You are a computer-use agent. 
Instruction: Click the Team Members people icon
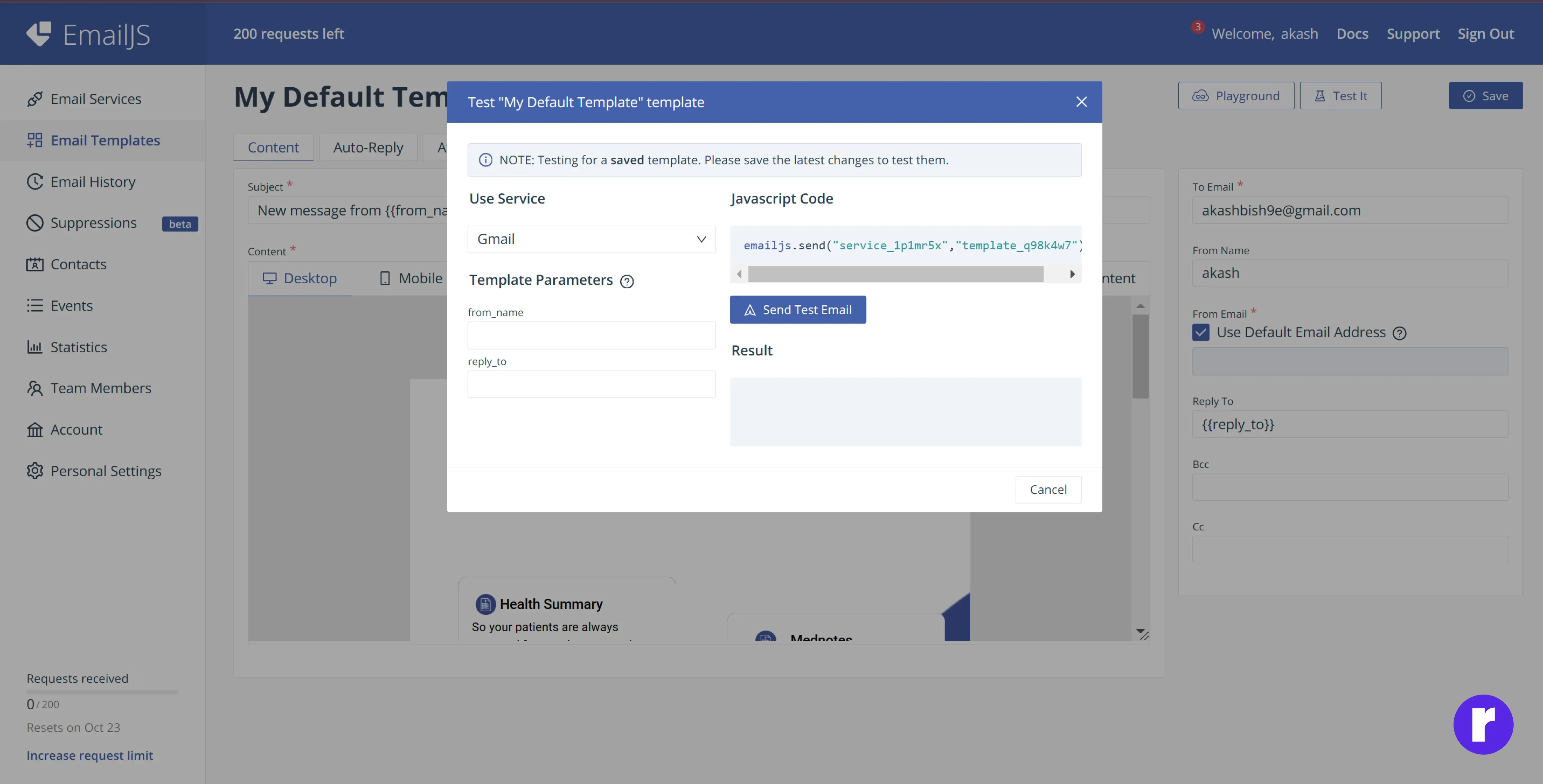(35, 388)
